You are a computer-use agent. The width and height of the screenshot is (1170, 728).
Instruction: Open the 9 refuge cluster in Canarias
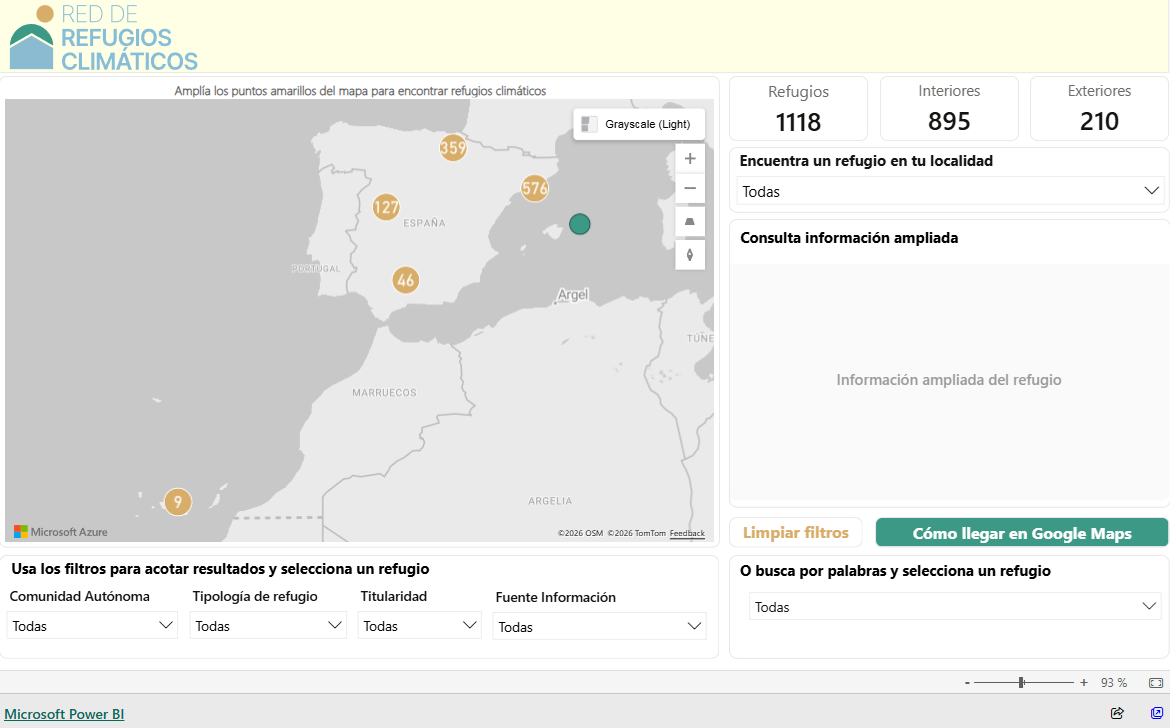(178, 502)
